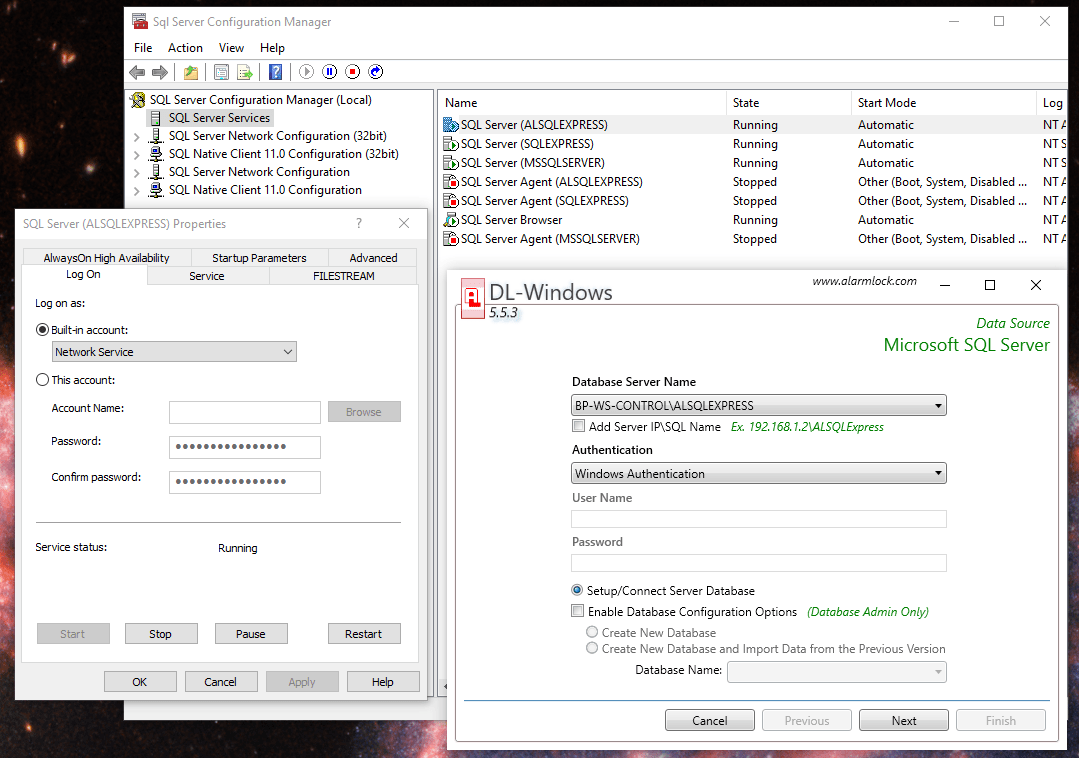Click Cancel in the Properties dialog
1079x758 pixels.
[x=220, y=682]
